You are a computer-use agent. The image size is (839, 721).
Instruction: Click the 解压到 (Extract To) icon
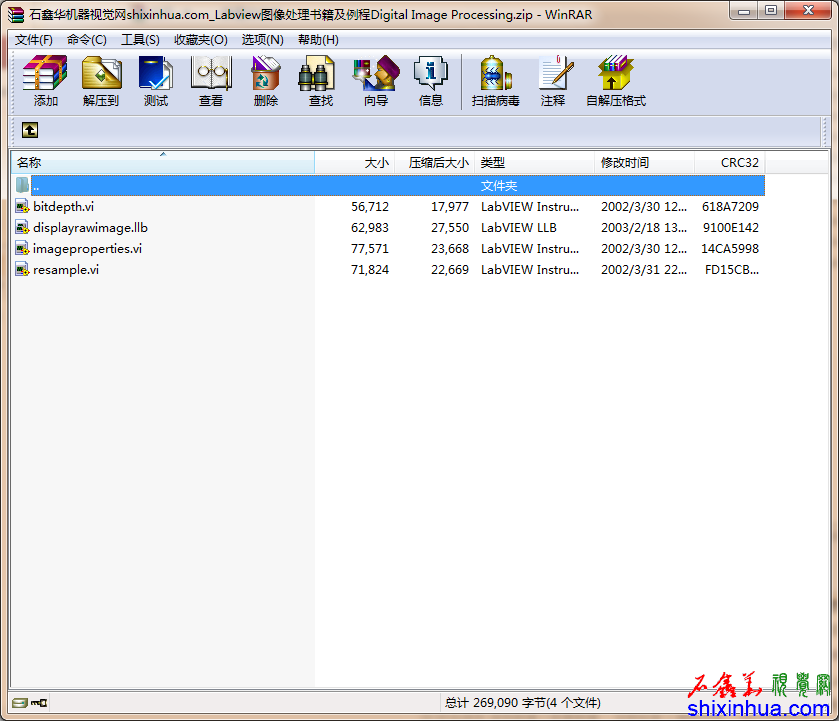[x=101, y=80]
